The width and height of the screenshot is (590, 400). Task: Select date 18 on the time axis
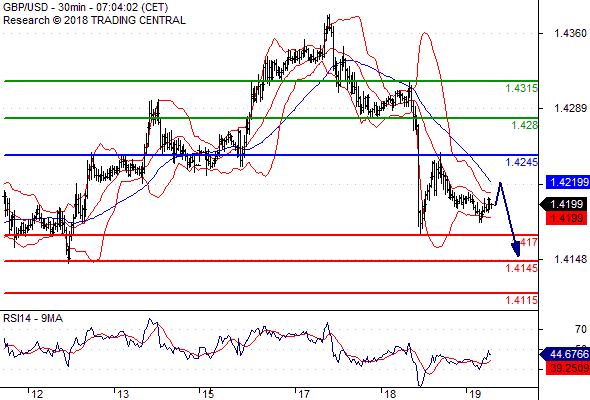[390, 394]
